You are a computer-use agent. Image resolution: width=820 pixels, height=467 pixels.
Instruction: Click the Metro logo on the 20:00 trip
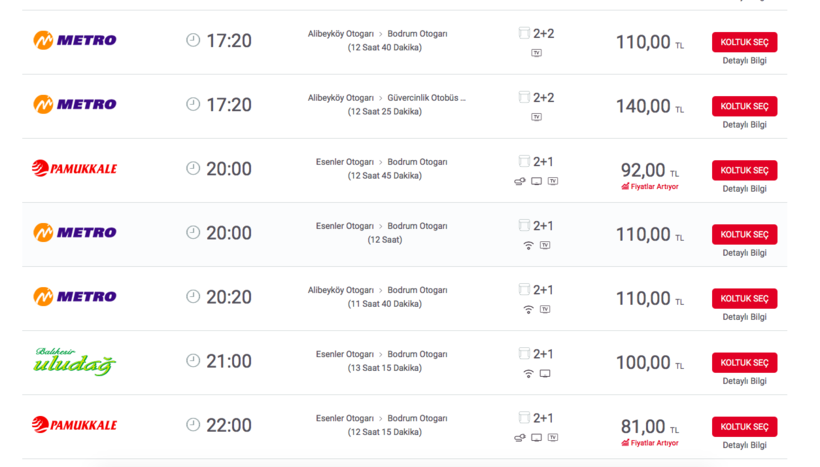click(x=74, y=233)
